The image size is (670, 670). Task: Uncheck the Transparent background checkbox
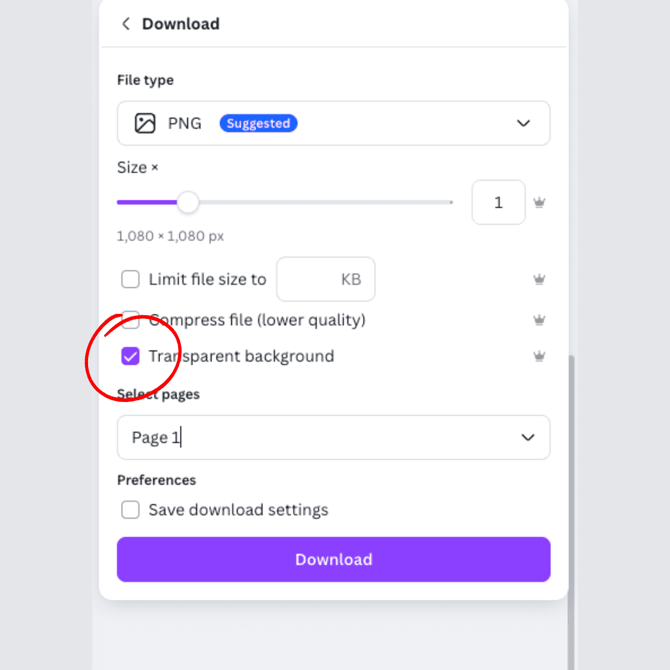tap(131, 356)
